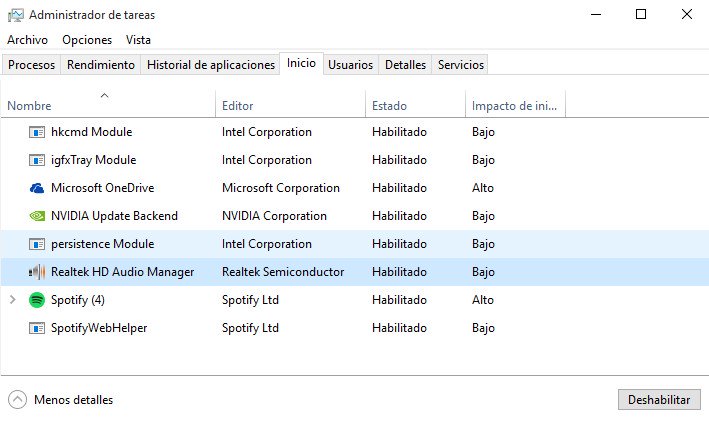This screenshot has width=709, height=423.
Task: Click Alto impact in Spotify (4) row
Action: point(482,300)
